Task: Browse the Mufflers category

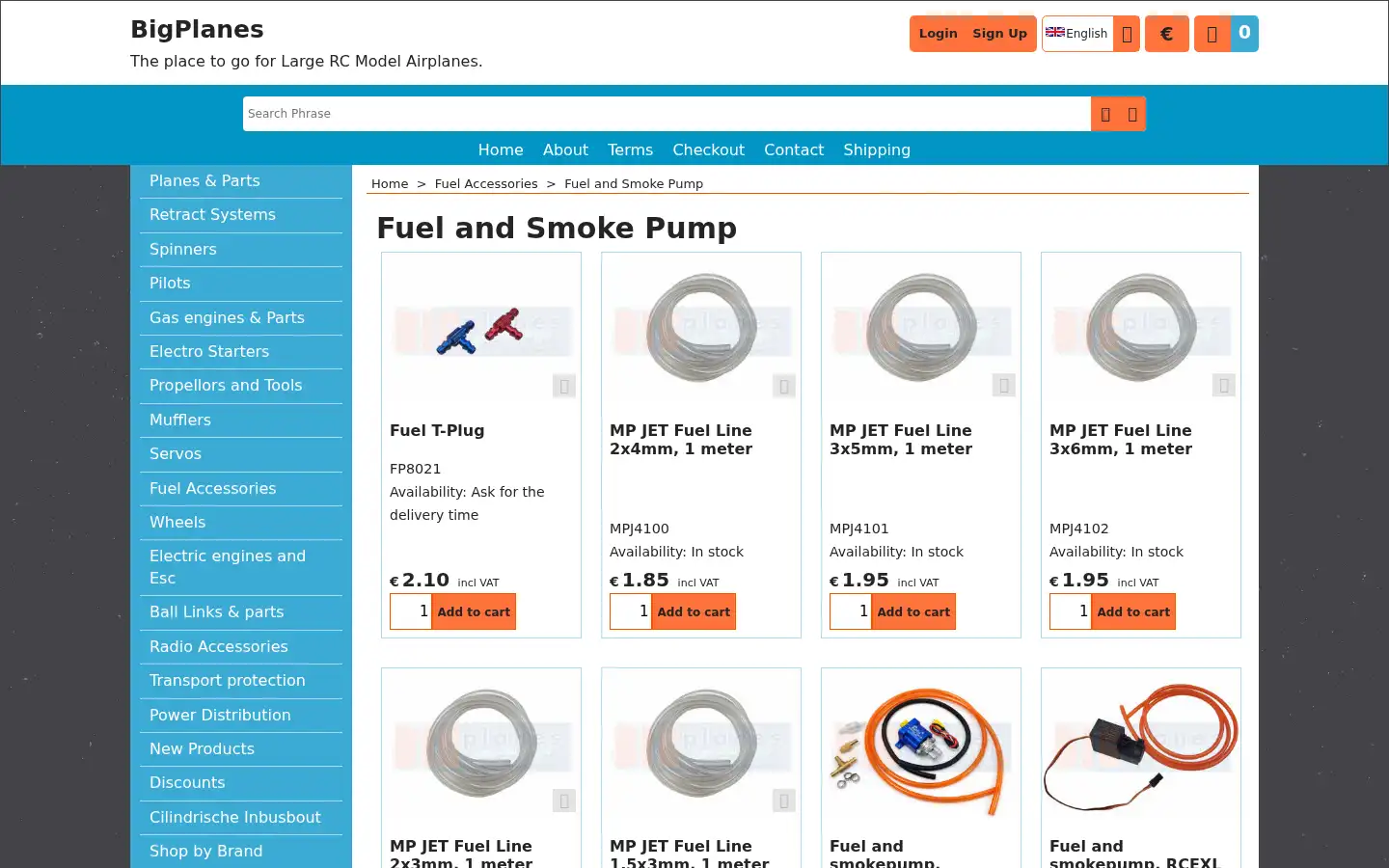Action: coord(241,420)
